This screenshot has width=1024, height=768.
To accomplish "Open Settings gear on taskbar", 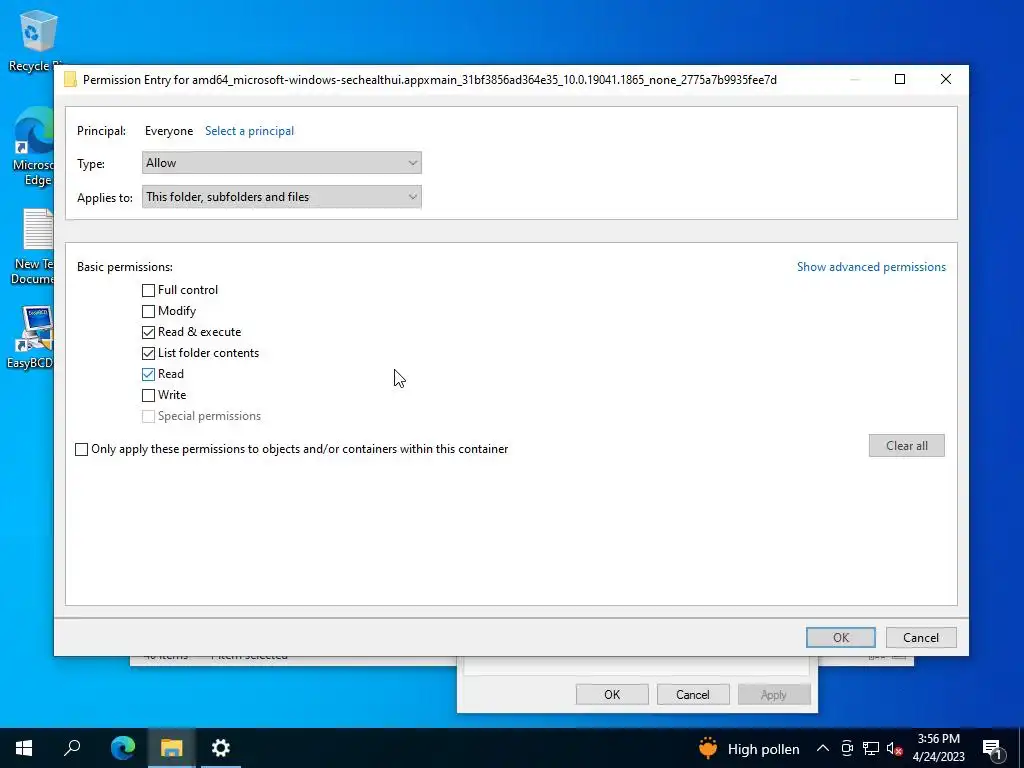I will (221, 748).
